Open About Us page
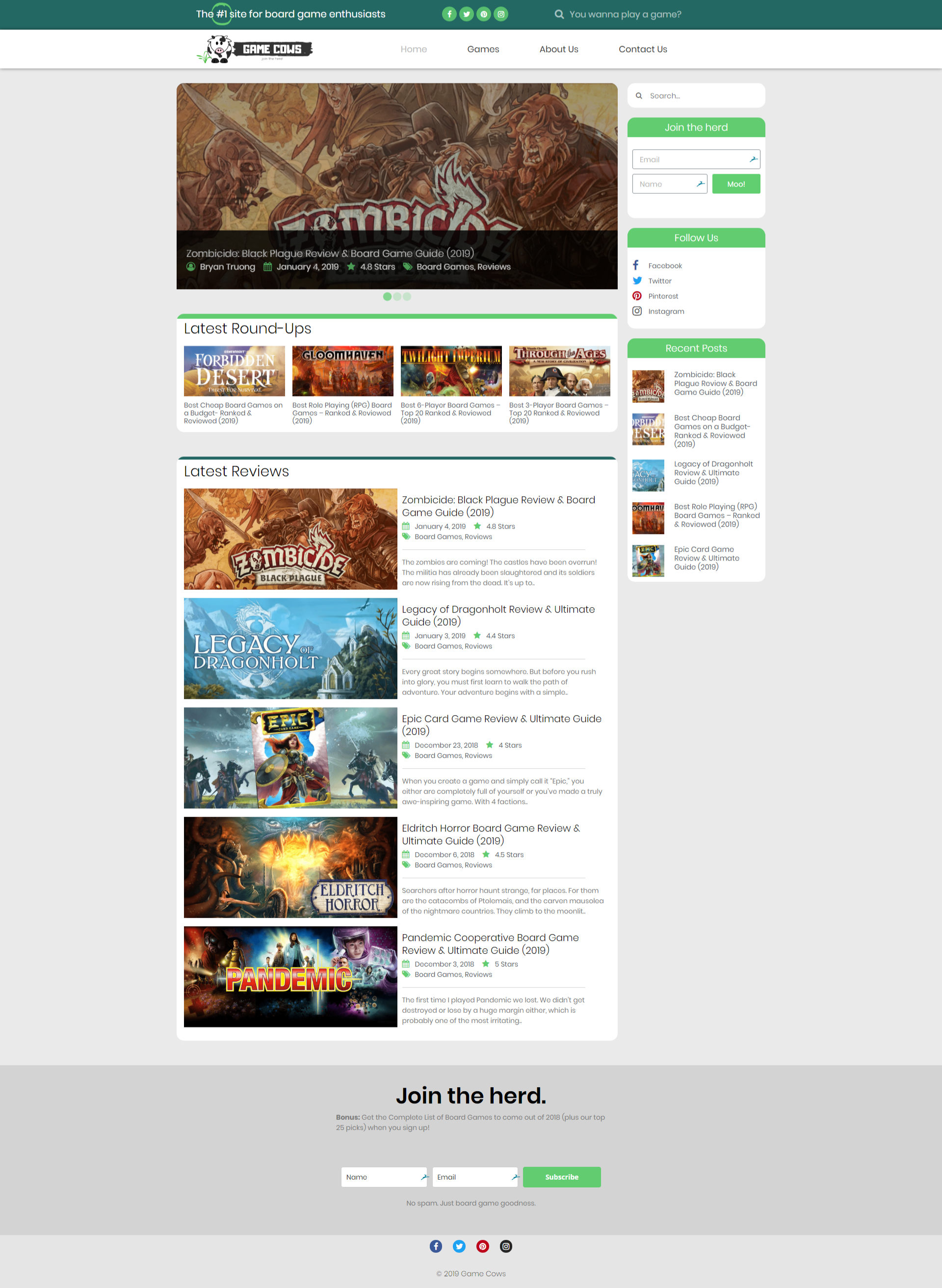The width and height of the screenshot is (942, 1288). pos(559,49)
